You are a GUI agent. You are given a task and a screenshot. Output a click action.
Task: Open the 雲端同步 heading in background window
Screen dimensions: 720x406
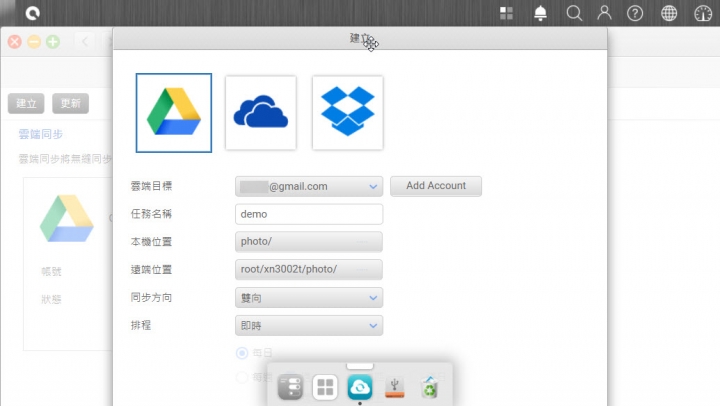[40, 134]
